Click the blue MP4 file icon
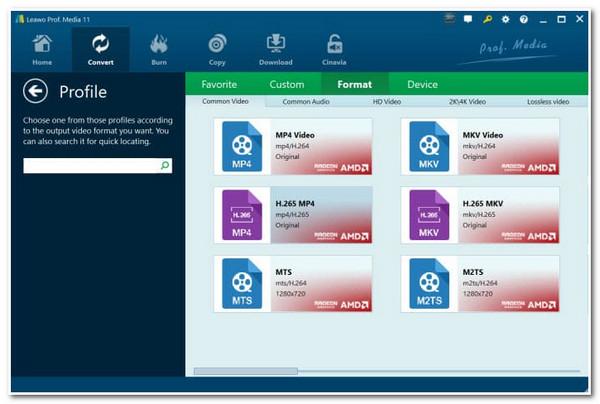 click(x=242, y=146)
